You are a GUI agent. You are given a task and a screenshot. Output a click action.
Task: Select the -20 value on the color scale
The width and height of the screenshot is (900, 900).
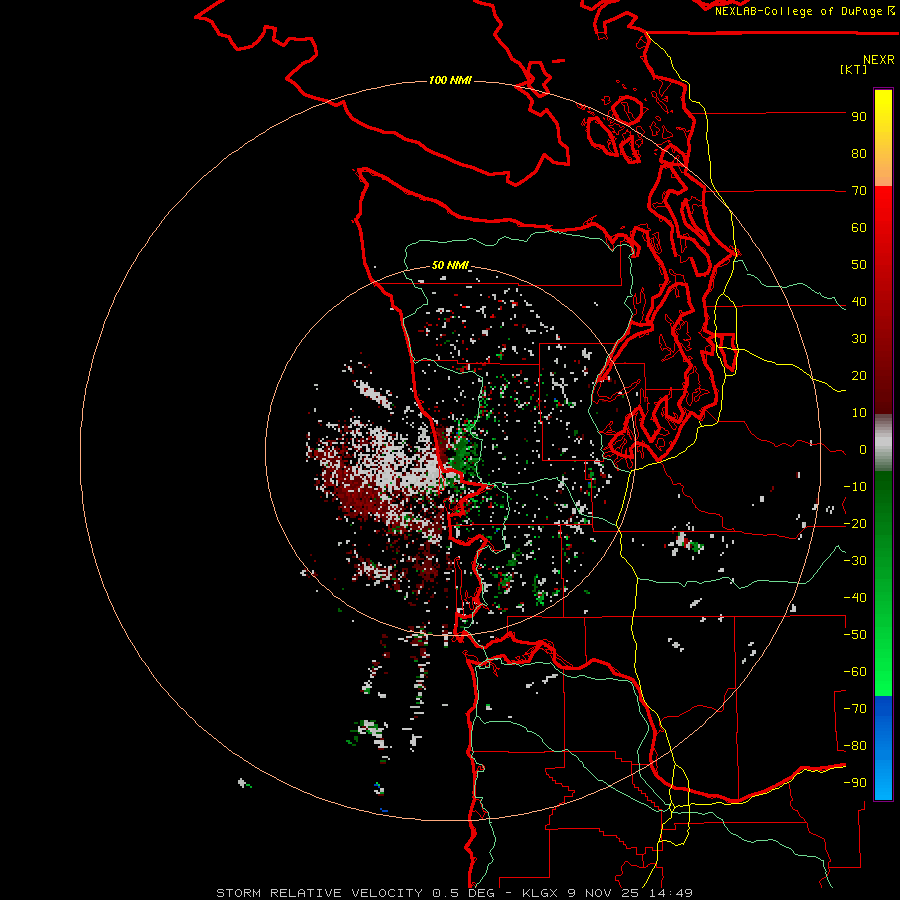pos(855,524)
